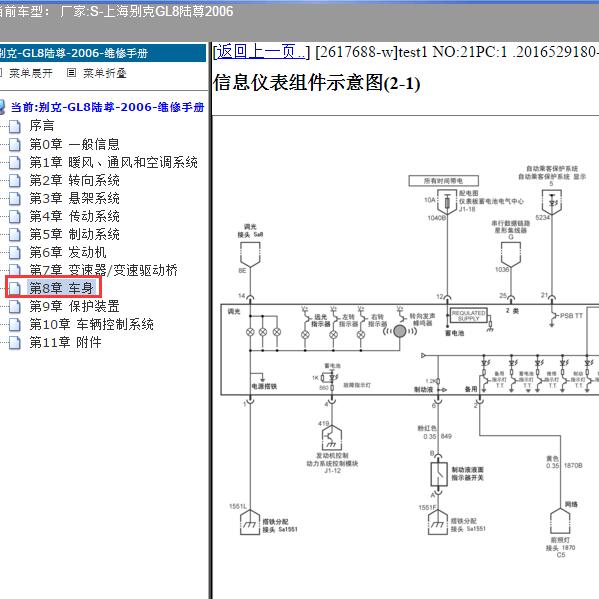This screenshot has width=599, height=599.
Task: Select 第11章 附件 chapter
Action: [65, 342]
